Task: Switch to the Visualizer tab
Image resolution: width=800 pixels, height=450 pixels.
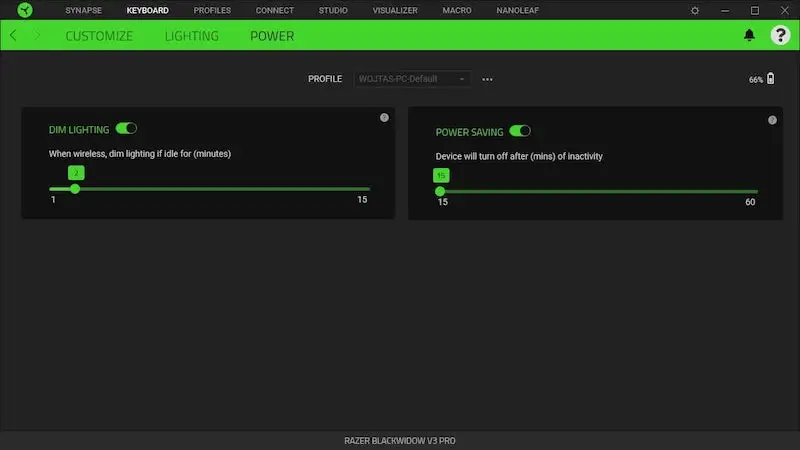Action: 395,10
